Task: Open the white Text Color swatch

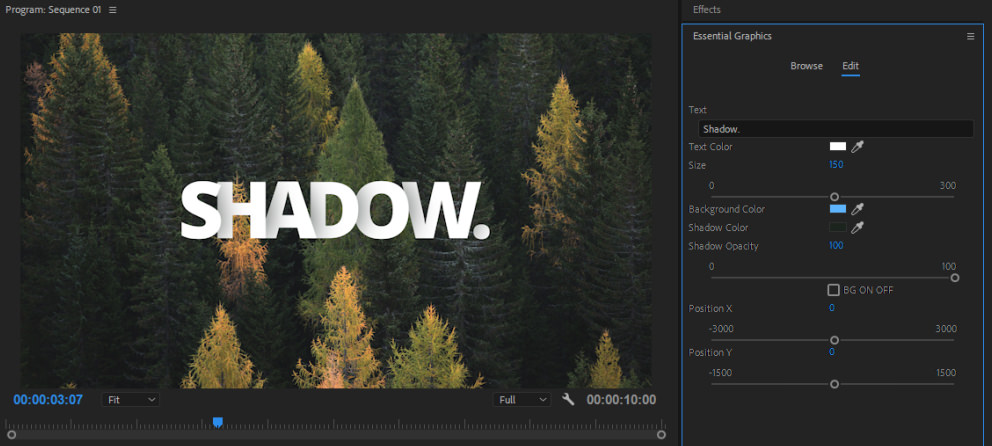Action: tap(838, 146)
